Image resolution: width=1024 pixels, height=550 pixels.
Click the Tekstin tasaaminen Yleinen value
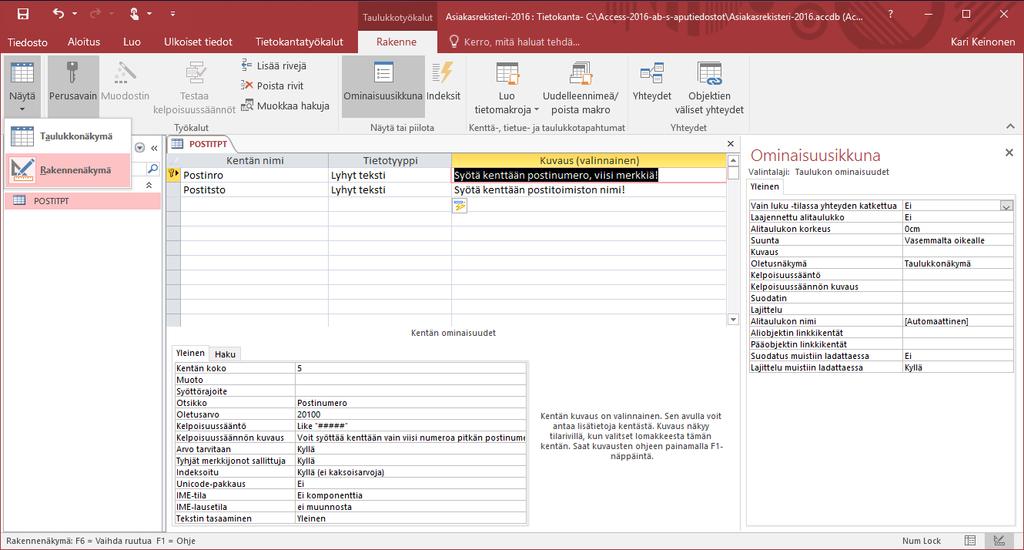[x=410, y=518]
